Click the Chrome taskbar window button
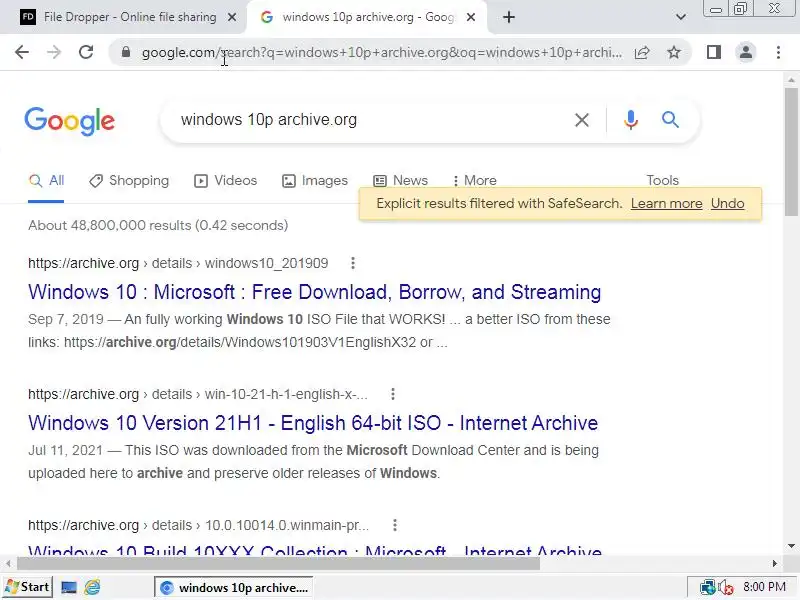Screen dimensions: 800x600 [234, 588]
